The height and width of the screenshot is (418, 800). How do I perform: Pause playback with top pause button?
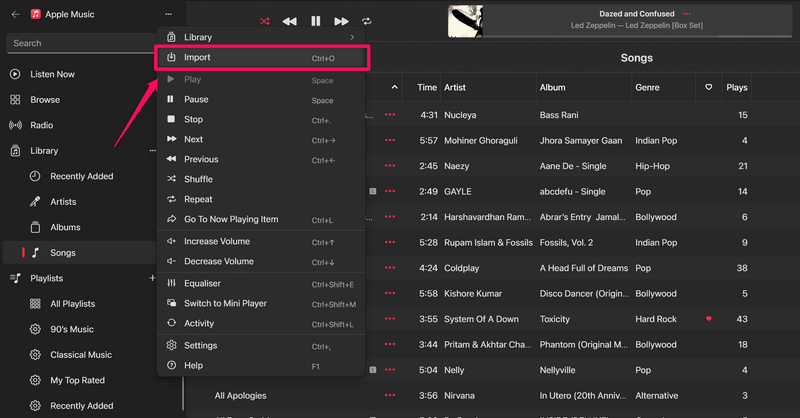tap(316, 21)
